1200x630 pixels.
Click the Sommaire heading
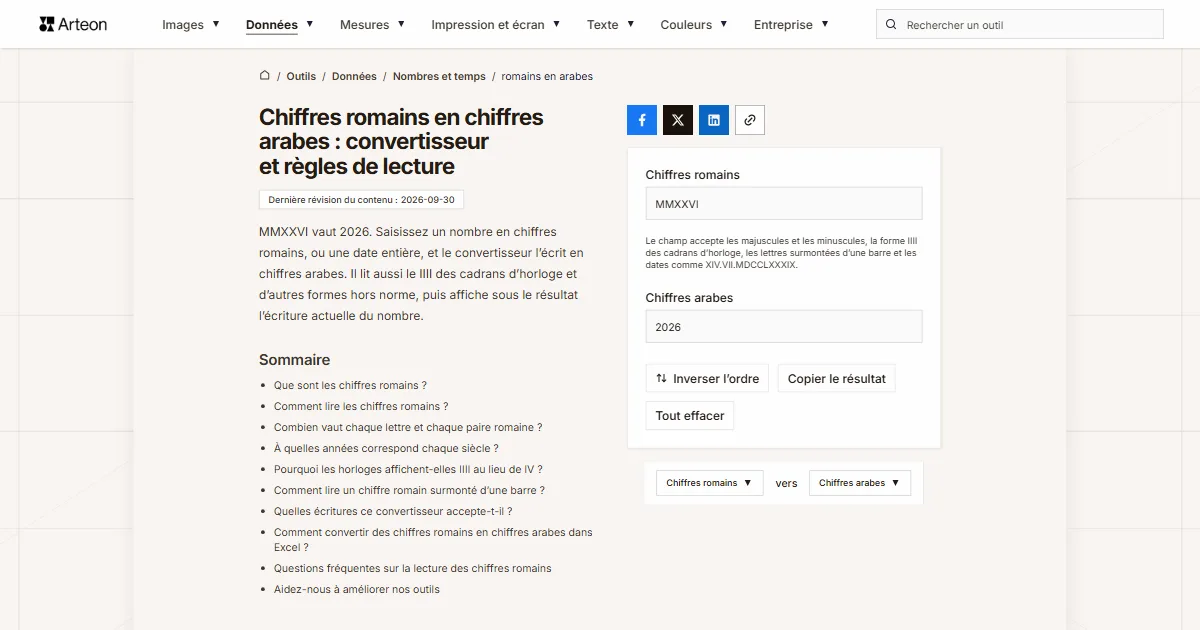point(294,360)
